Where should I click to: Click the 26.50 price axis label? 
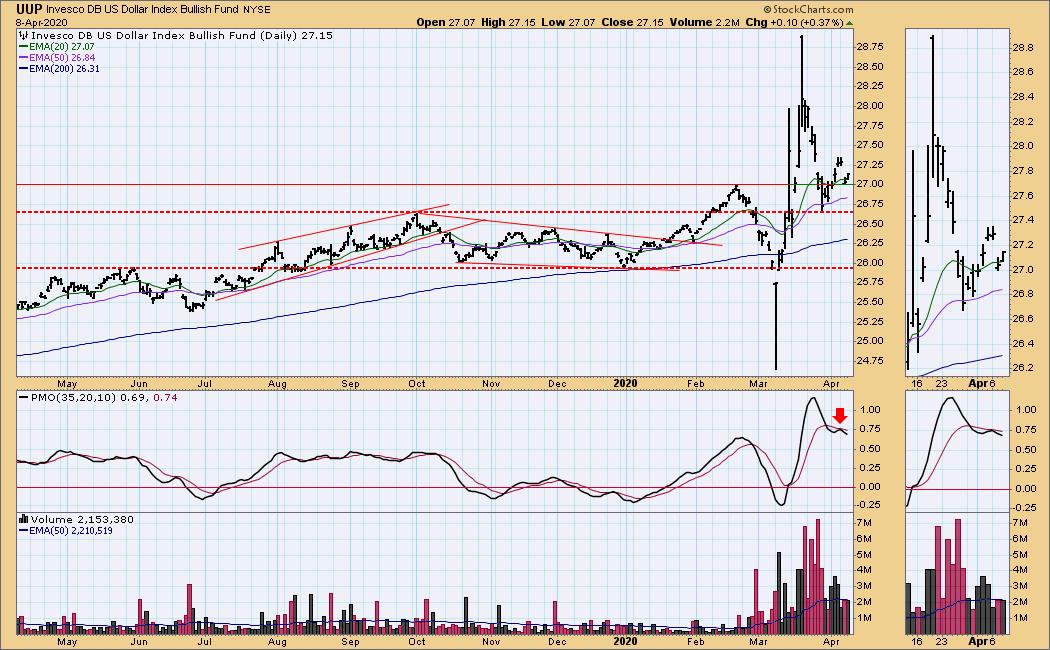click(x=869, y=223)
